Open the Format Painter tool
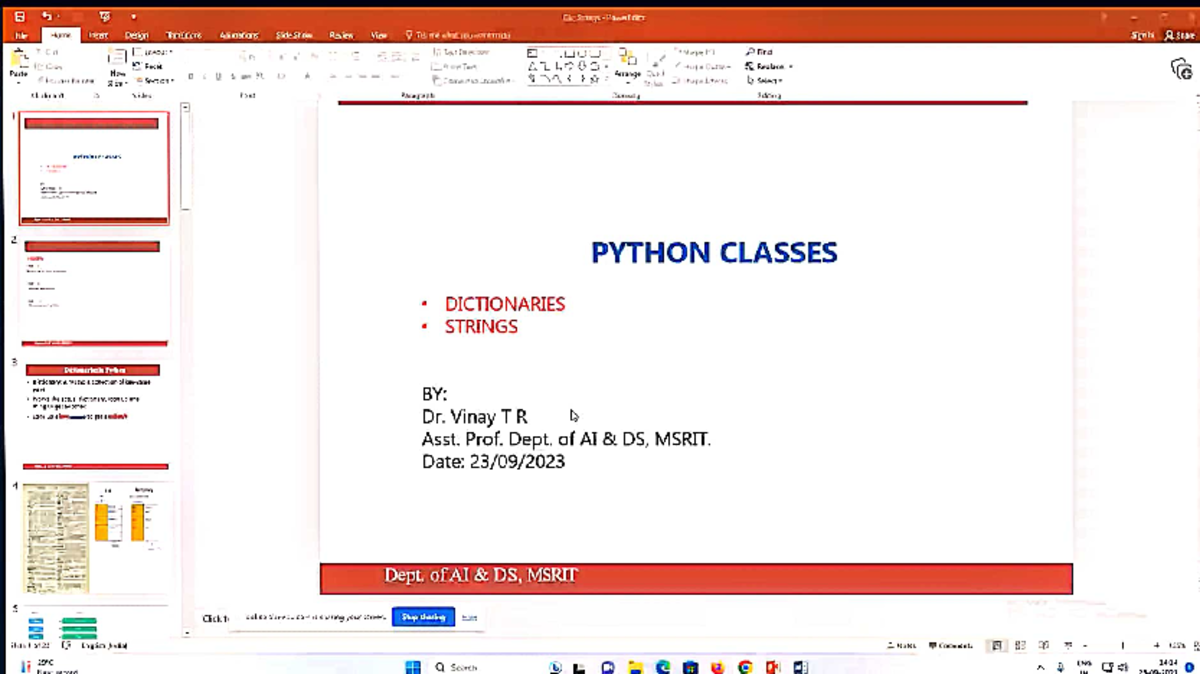This screenshot has width=1200, height=674. (62, 80)
